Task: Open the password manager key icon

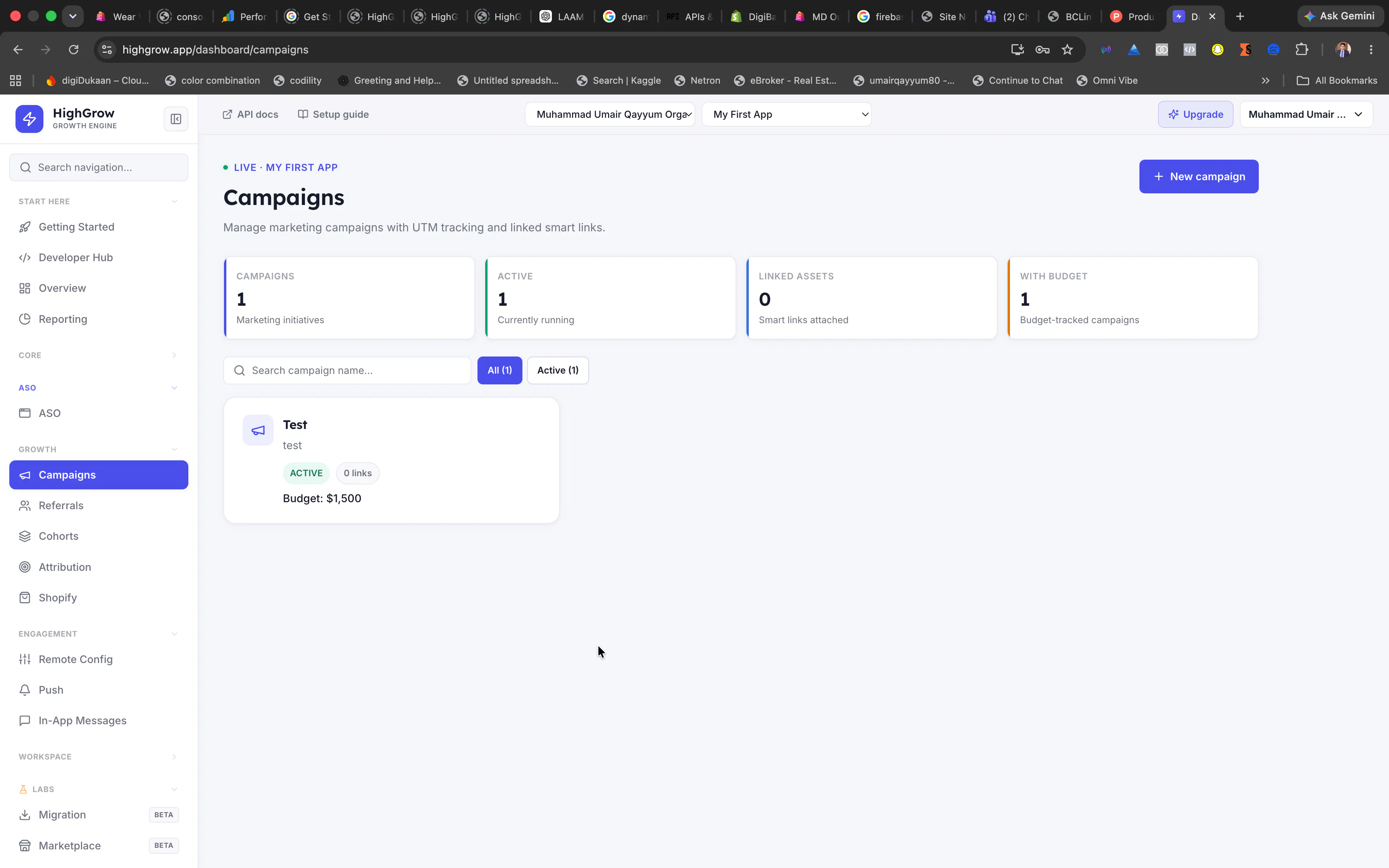Action: tap(1042, 49)
